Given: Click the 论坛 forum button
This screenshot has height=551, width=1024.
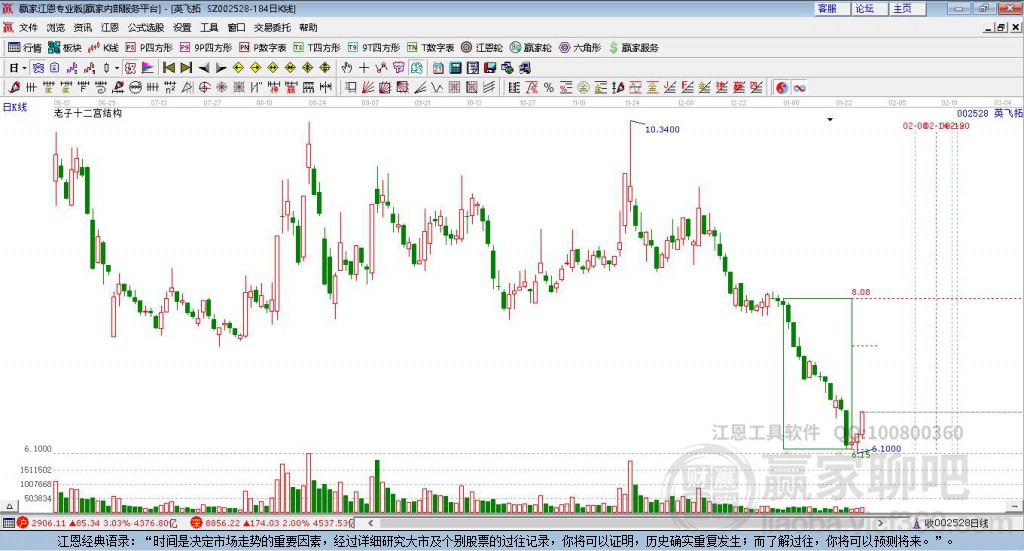Looking at the screenshot, I should [x=864, y=8].
